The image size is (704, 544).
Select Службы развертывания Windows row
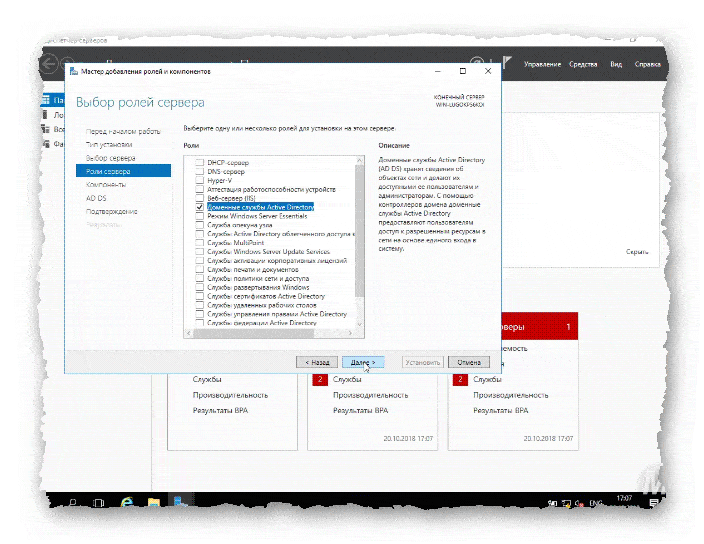(x=258, y=287)
